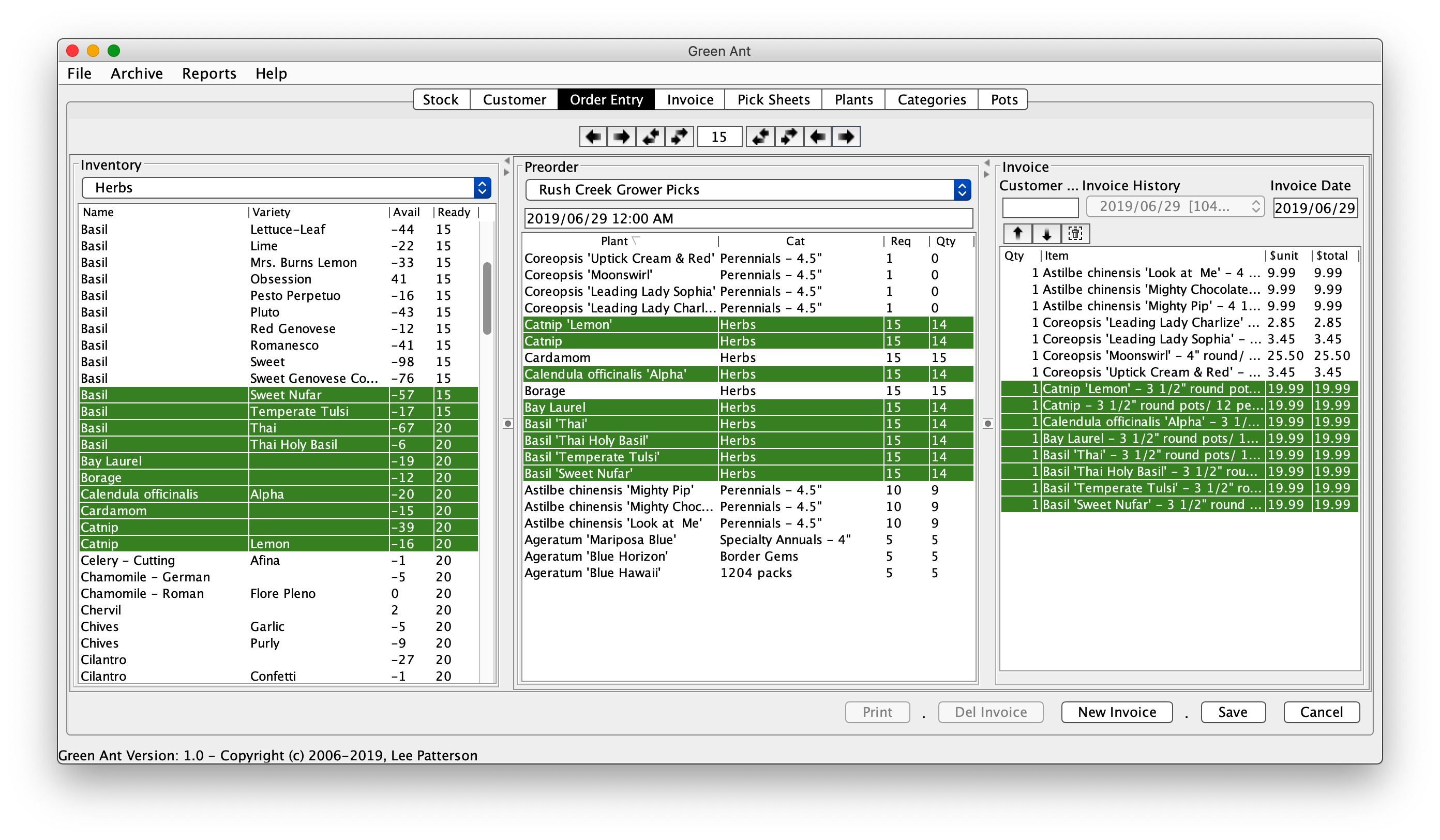Switch to the Categories tab
Screen dimensions: 1440x840
(931, 99)
